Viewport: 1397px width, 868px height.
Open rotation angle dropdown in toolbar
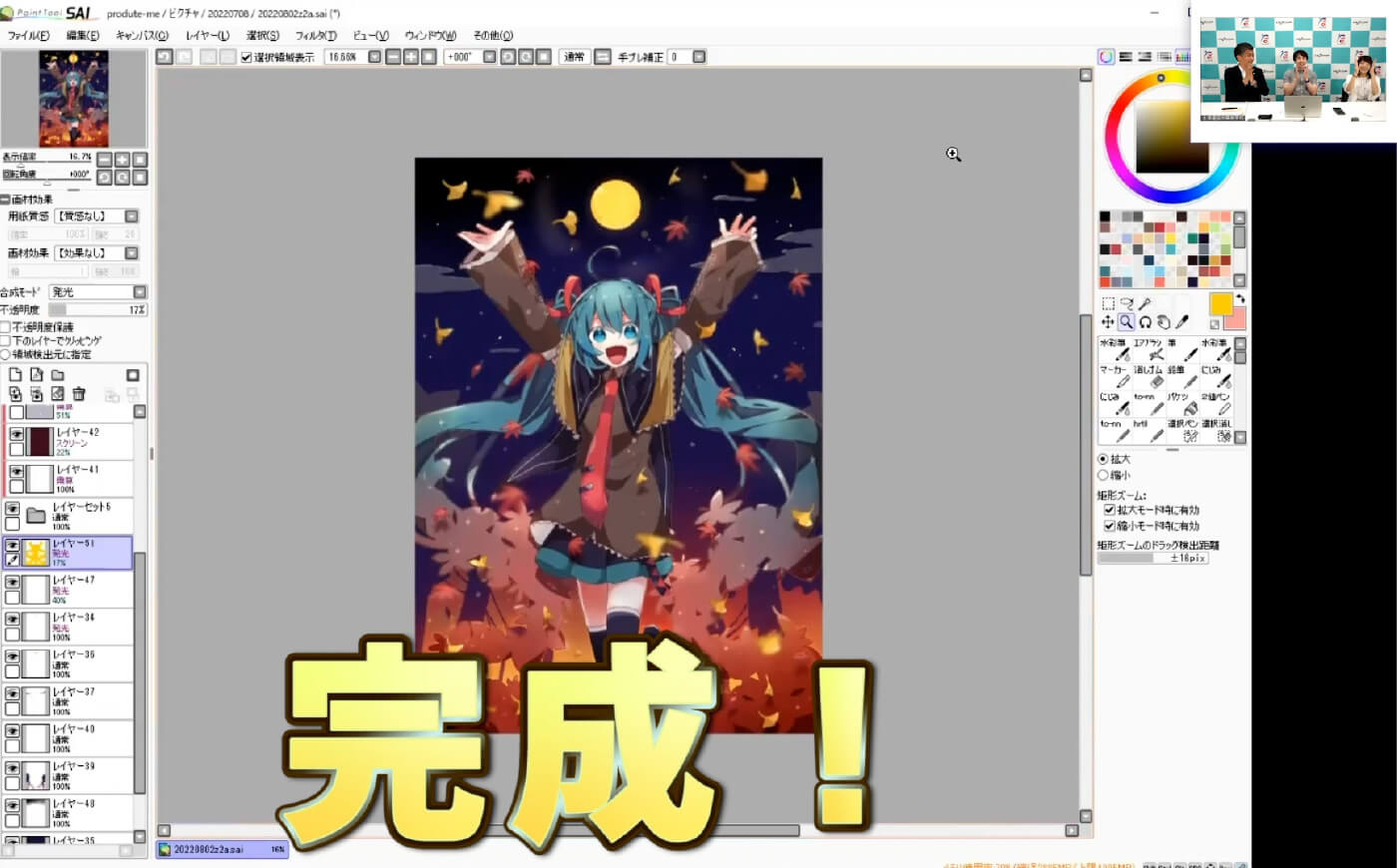coord(489,57)
